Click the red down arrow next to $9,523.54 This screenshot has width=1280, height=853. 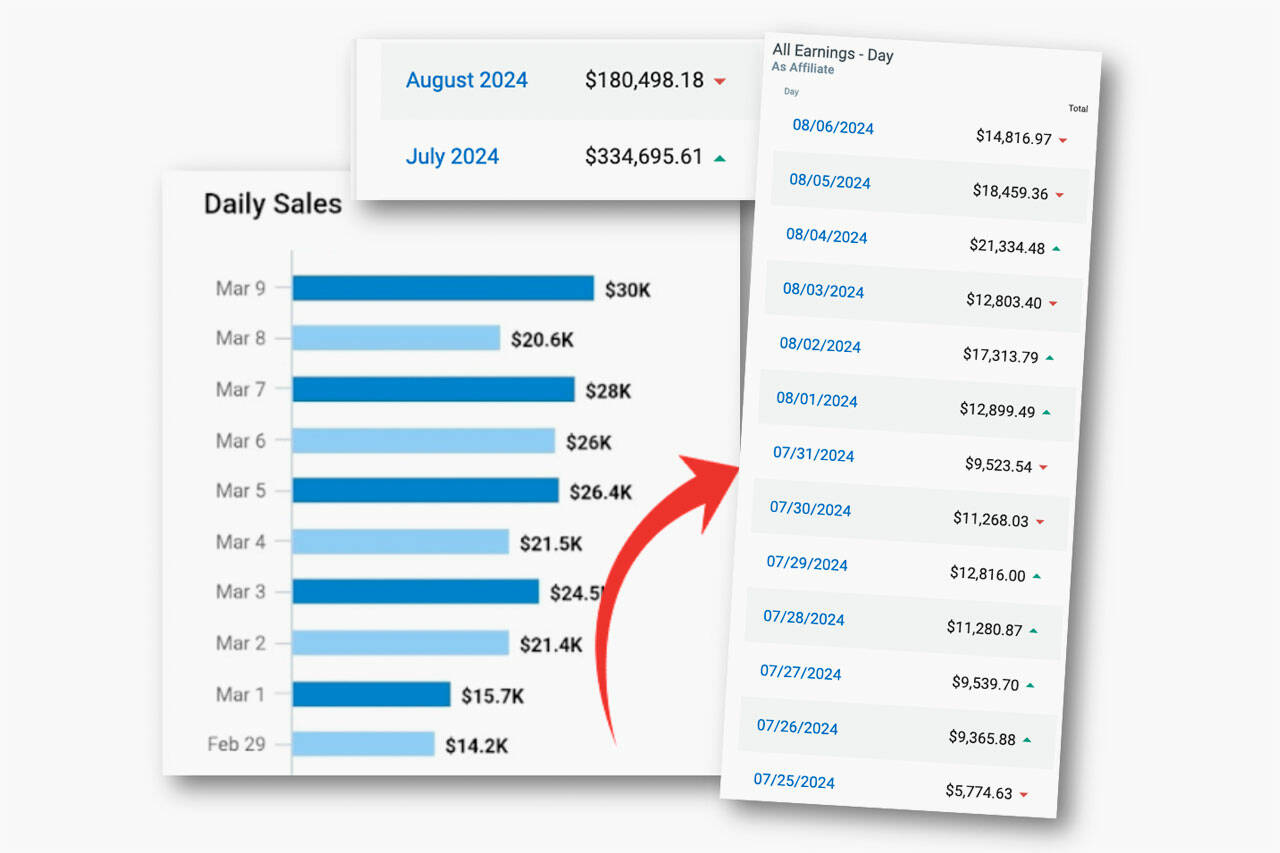[1043, 467]
